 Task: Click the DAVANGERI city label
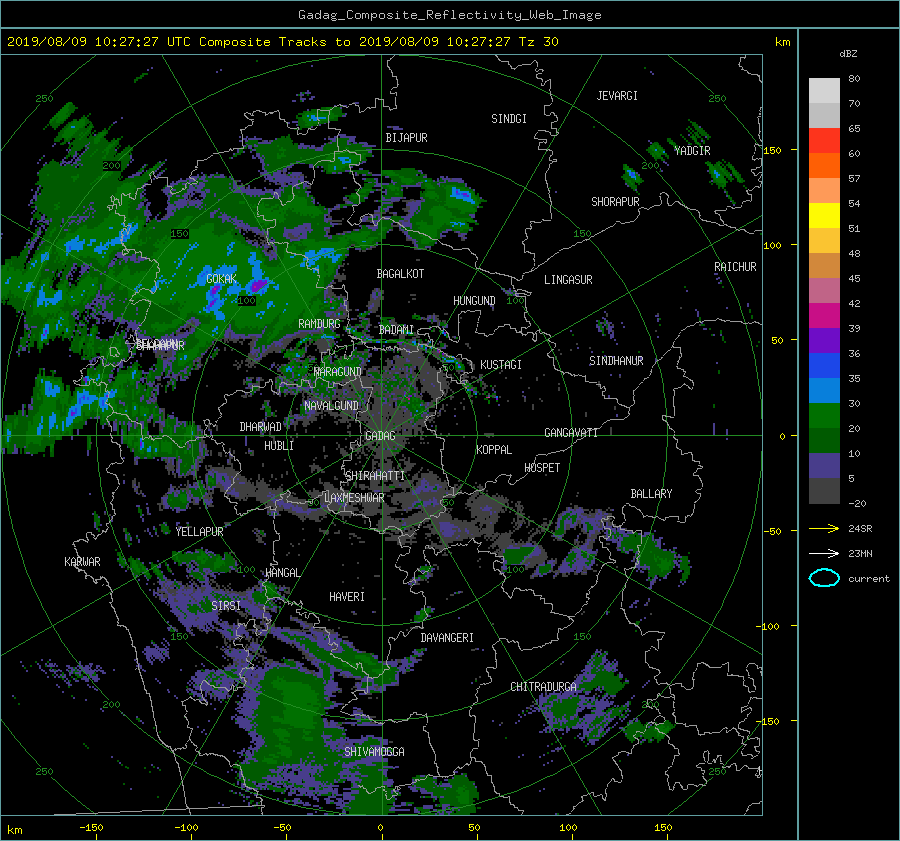click(x=447, y=638)
